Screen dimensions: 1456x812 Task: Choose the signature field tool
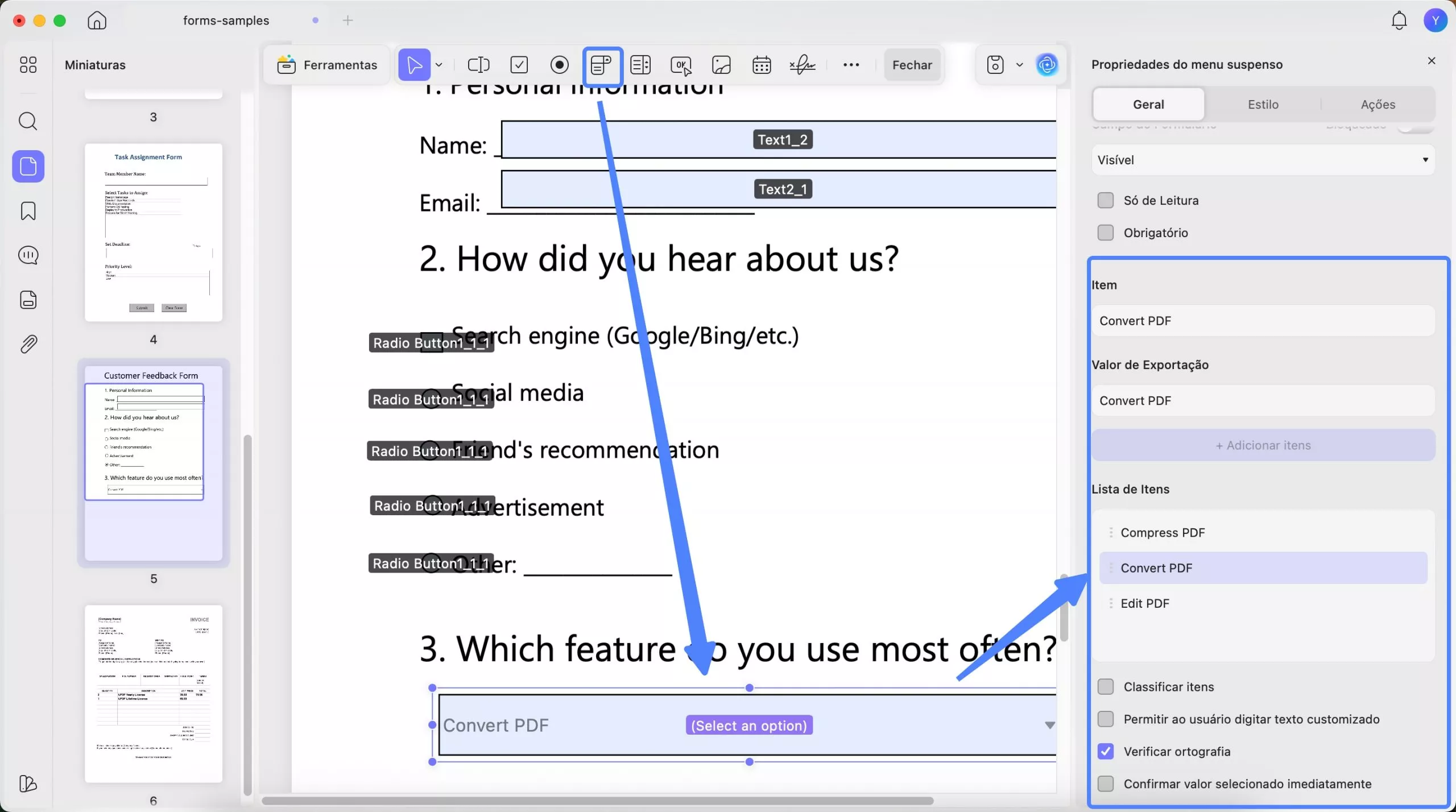pos(803,65)
